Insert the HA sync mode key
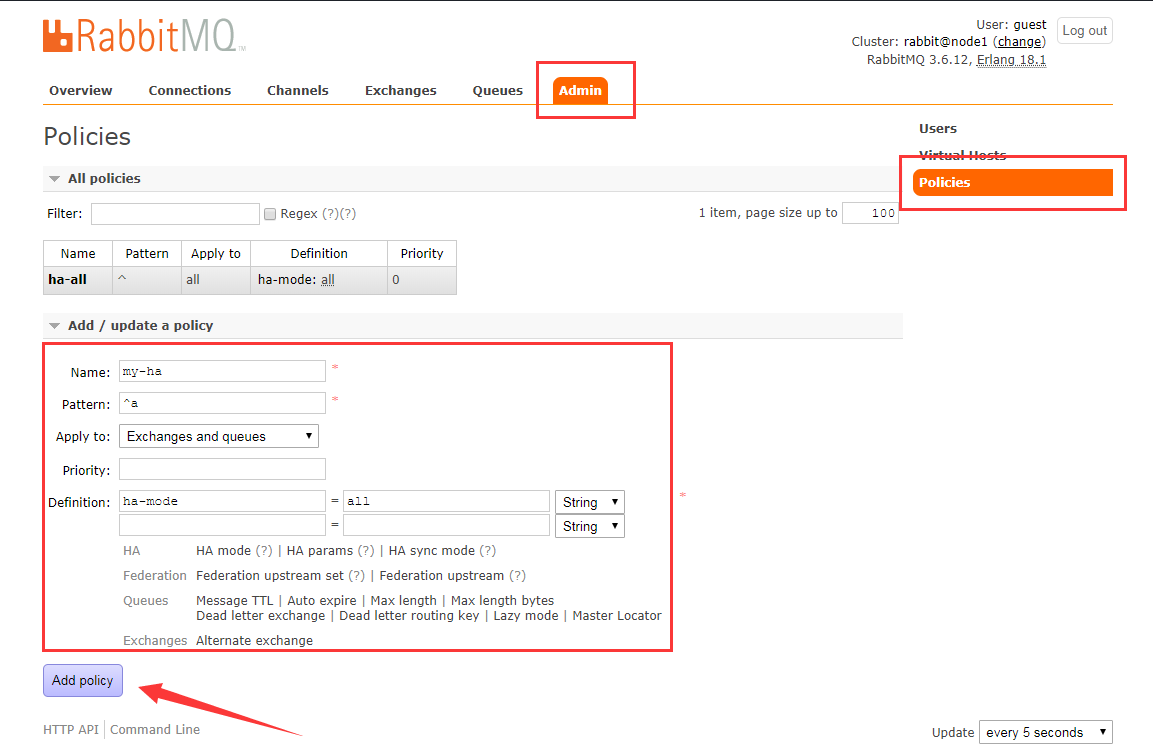Image resolution: width=1153 pixels, height=755 pixels. [432, 551]
